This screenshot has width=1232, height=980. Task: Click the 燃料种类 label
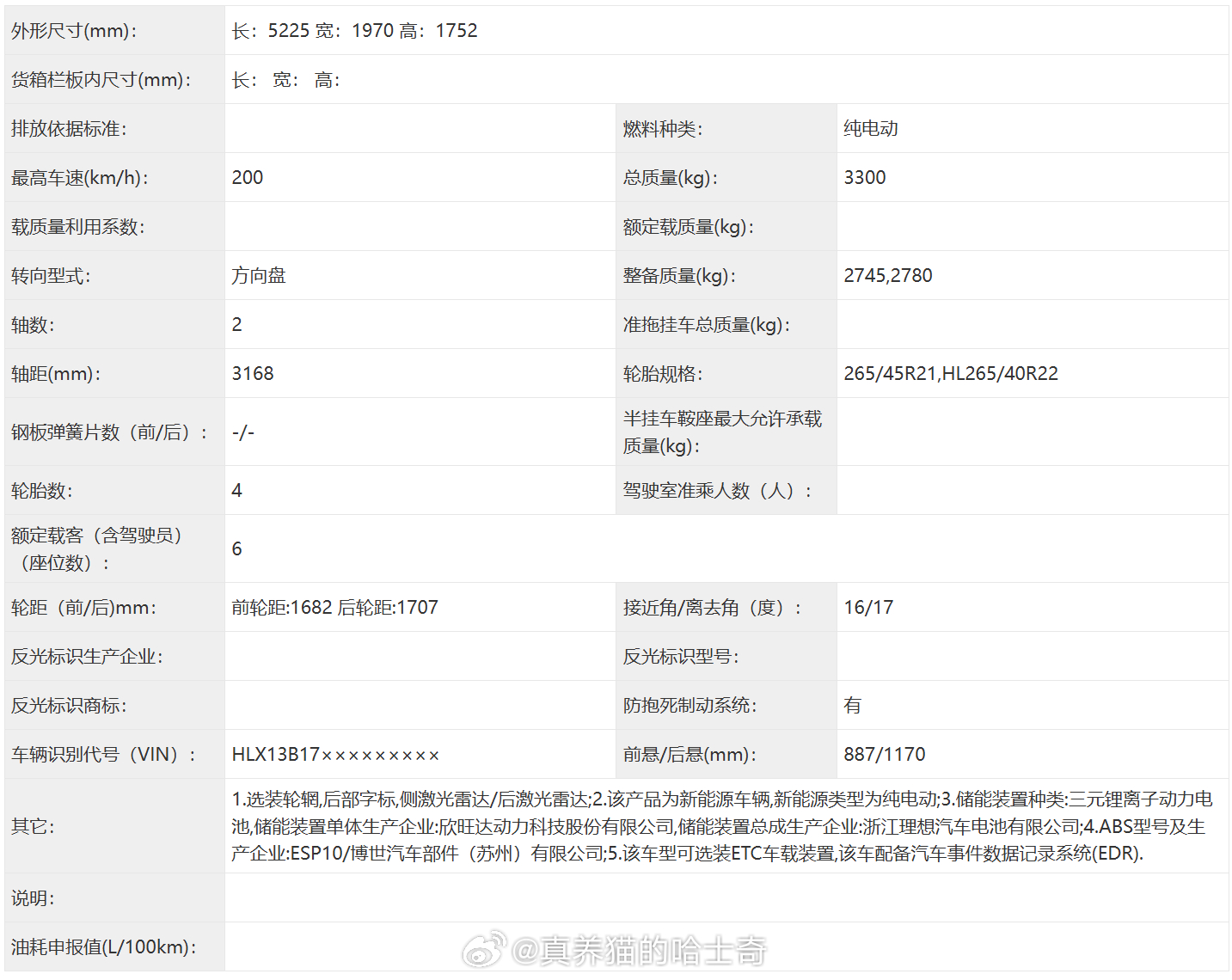pos(663,129)
